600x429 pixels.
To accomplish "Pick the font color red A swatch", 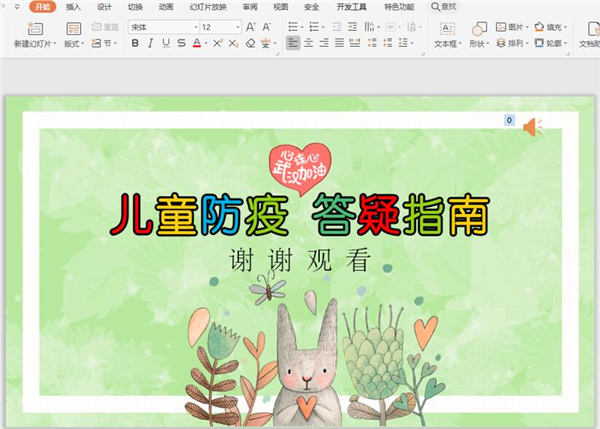I will [x=197, y=44].
